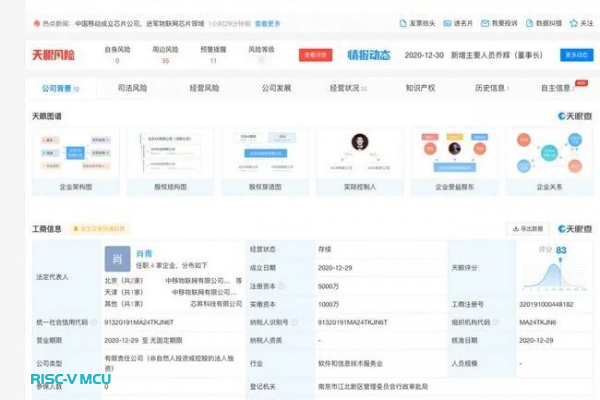Go to the 公司发展 tab
This screenshot has width=600, height=400.
[276, 88]
